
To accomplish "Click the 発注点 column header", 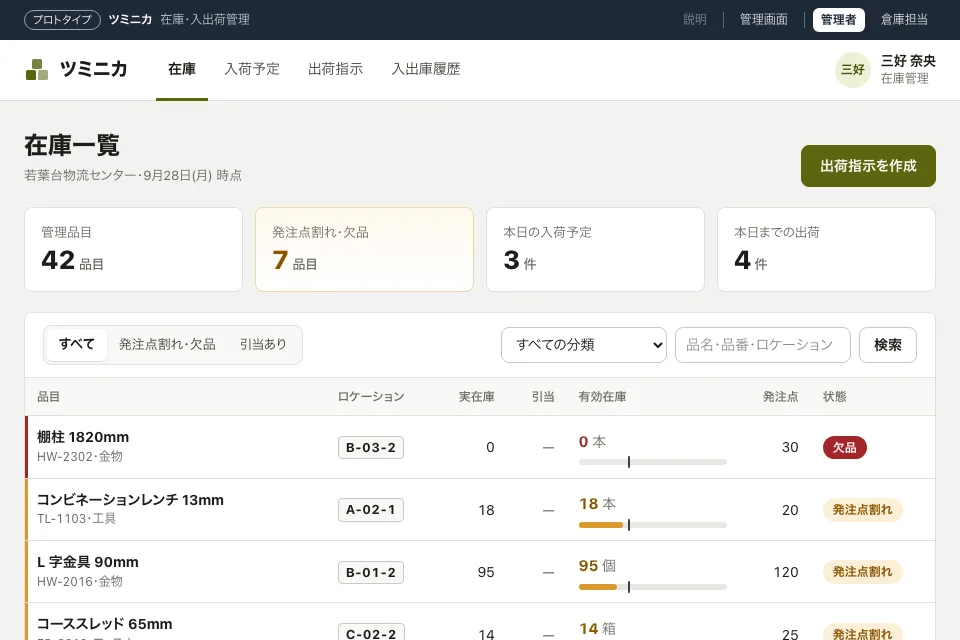I will [781, 397].
